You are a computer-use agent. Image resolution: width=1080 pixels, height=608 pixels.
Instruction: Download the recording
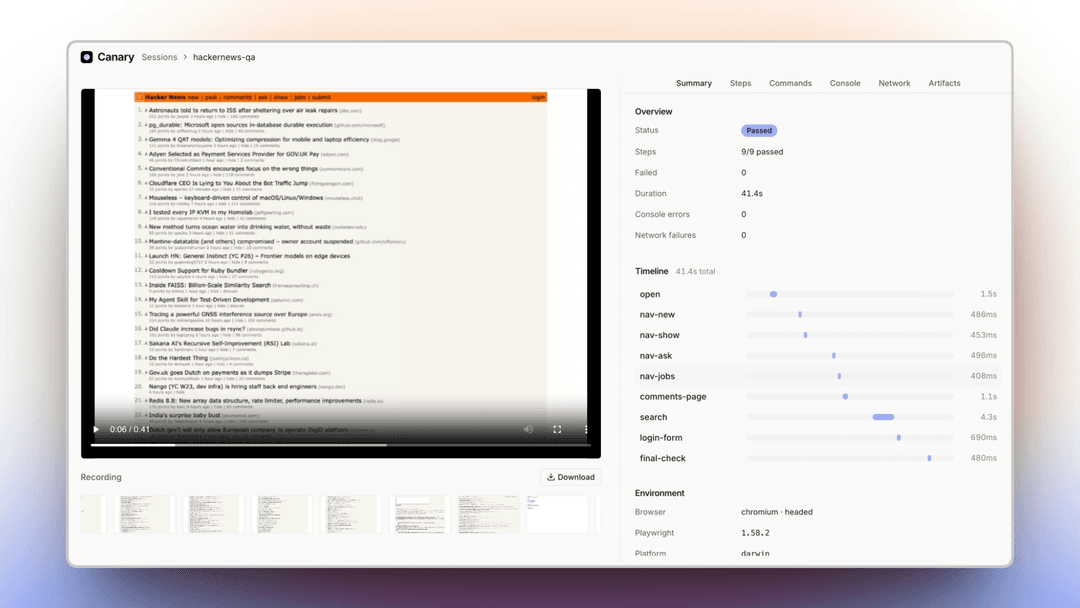click(570, 477)
